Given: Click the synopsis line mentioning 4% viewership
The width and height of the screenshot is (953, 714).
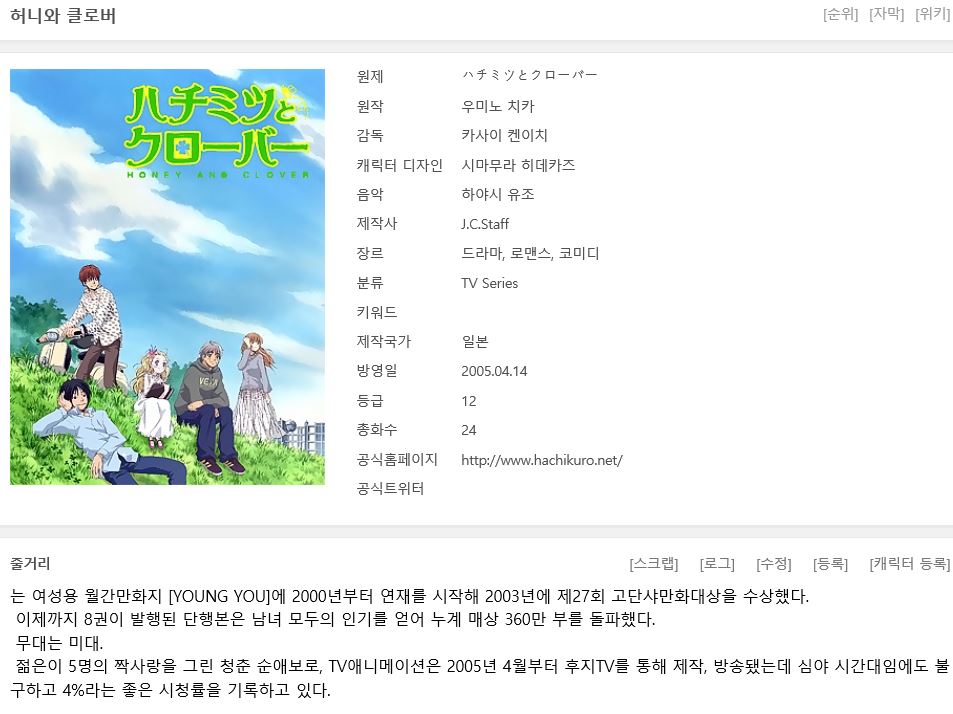Looking at the screenshot, I should coord(170,690).
